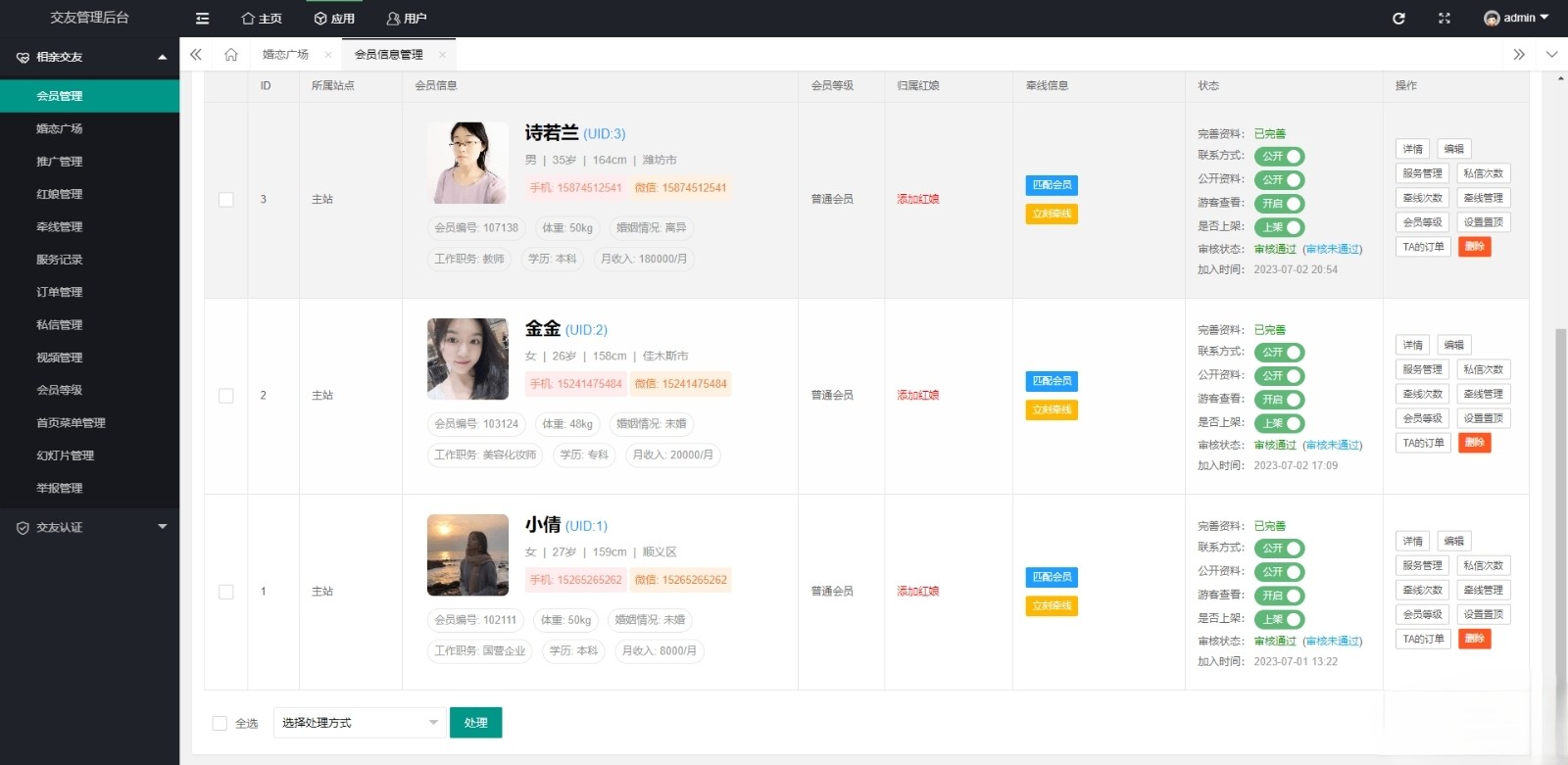Click the vertical scrollbar on the right
Screen dimensions: 1568x765
tap(1561, 509)
